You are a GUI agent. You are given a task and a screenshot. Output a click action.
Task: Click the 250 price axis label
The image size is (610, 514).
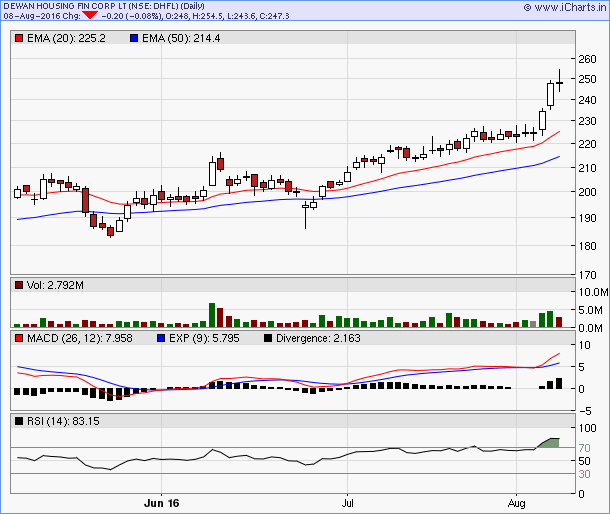coord(587,79)
